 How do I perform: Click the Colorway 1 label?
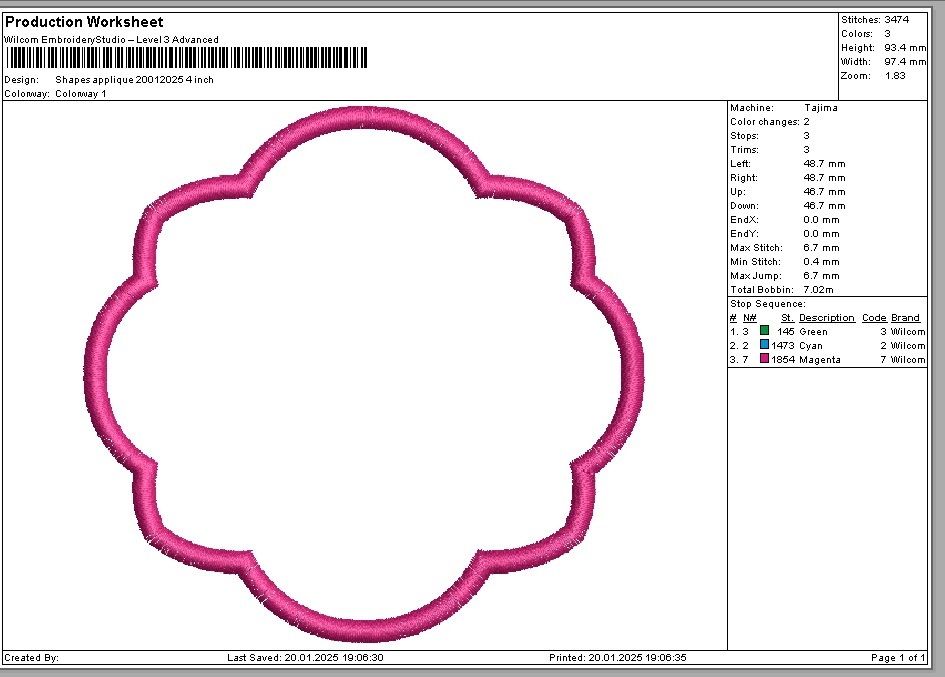pyautogui.click(x=80, y=93)
